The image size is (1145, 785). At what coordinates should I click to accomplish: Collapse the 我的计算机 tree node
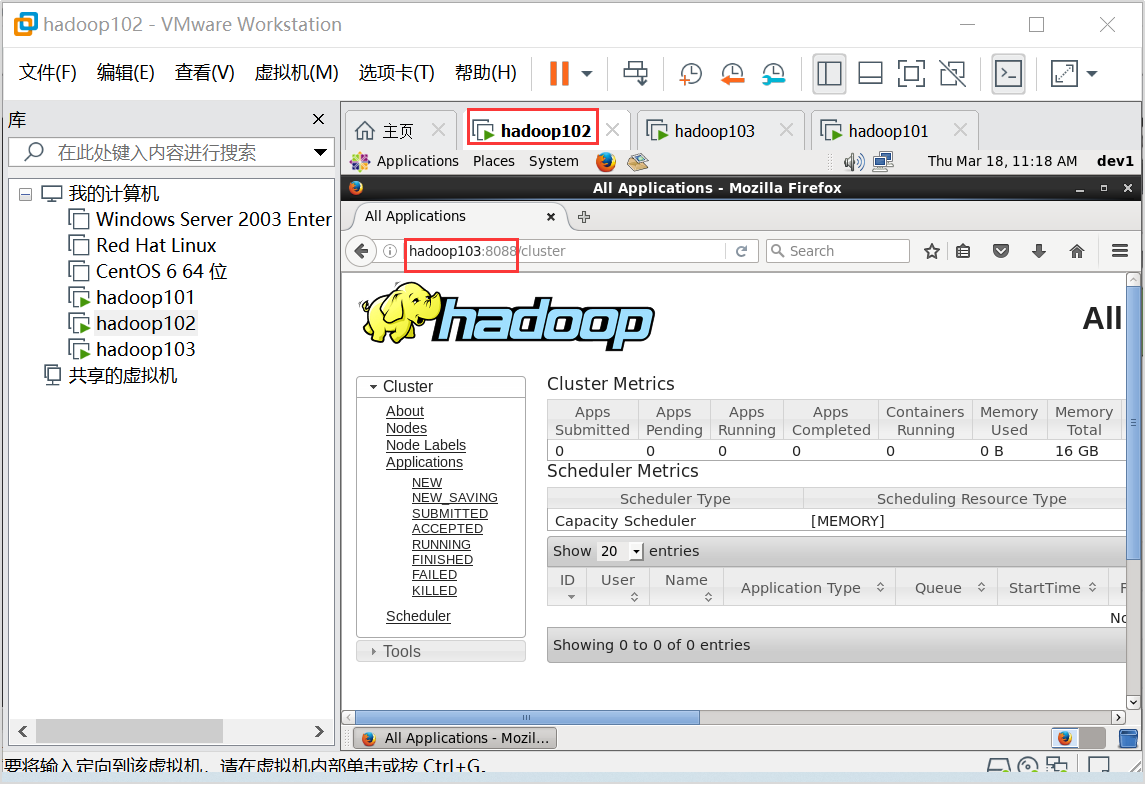tap(26, 194)
